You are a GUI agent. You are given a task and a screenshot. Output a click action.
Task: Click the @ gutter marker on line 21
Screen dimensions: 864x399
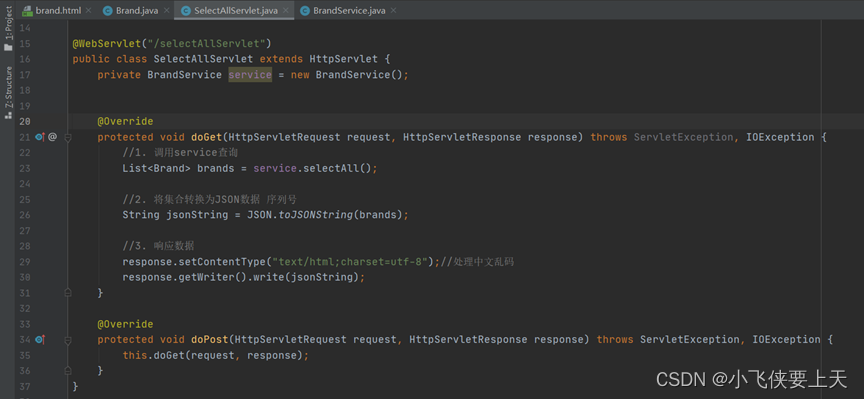(x=52, y=137)
